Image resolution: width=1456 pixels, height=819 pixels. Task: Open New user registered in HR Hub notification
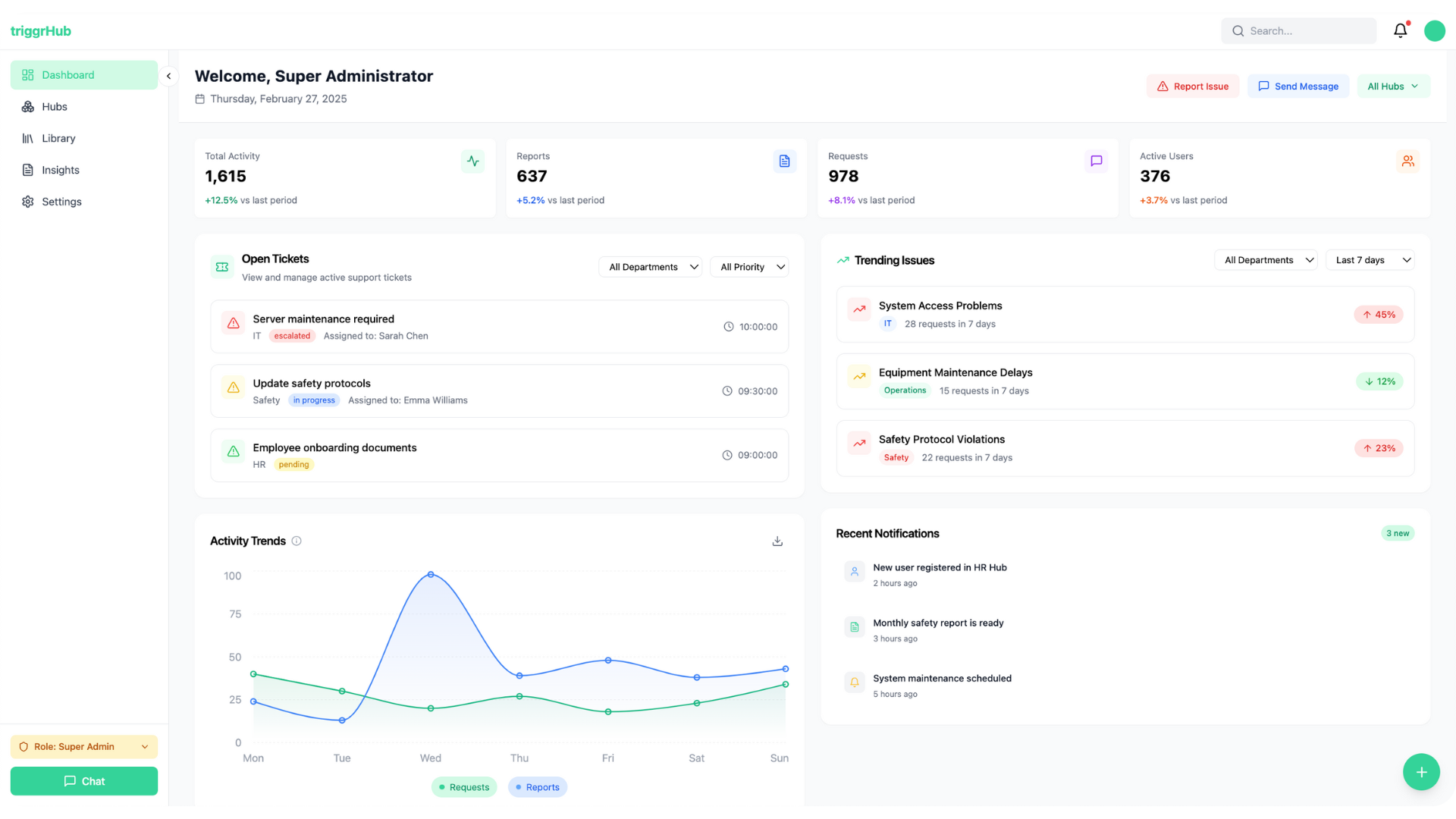click(x=1125, y=575)
